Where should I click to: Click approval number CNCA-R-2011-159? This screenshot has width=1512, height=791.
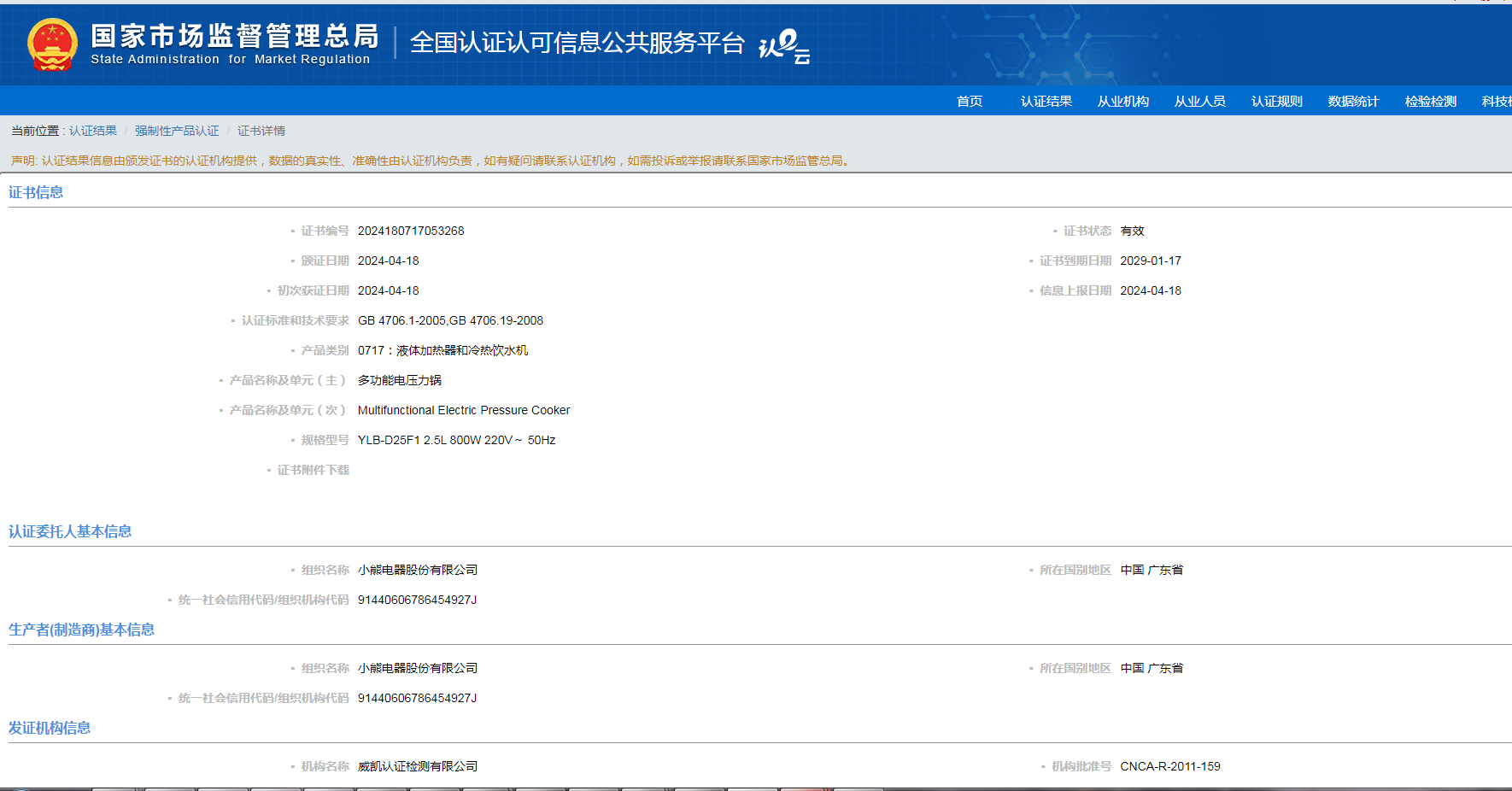pyautogui.click(x=1170, y=766)
